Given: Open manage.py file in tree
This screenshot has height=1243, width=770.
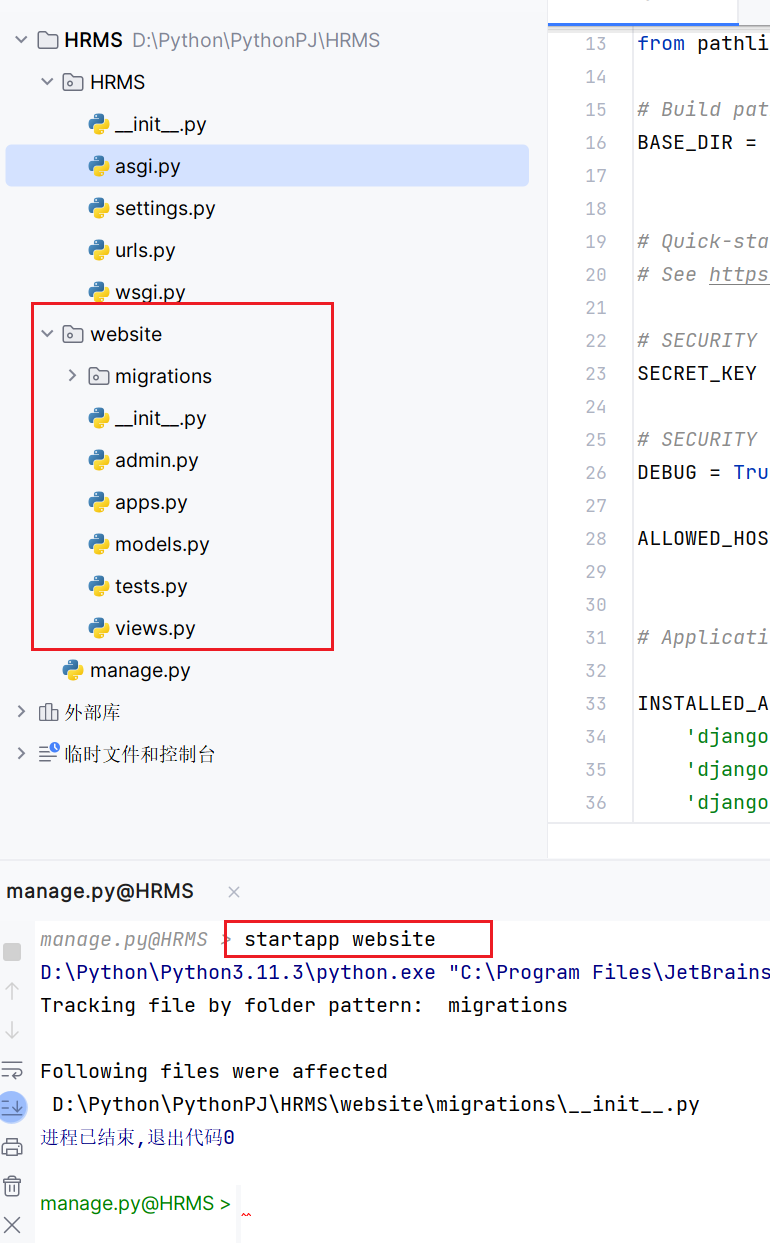Looking at the screenshot, I should click(x=139, y=670).
